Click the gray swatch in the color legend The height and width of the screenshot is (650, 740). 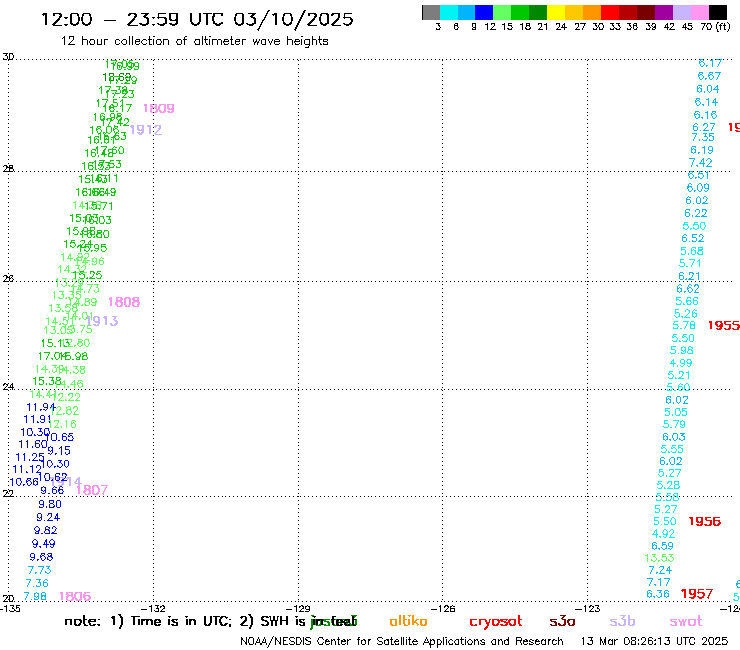[431, 12]
